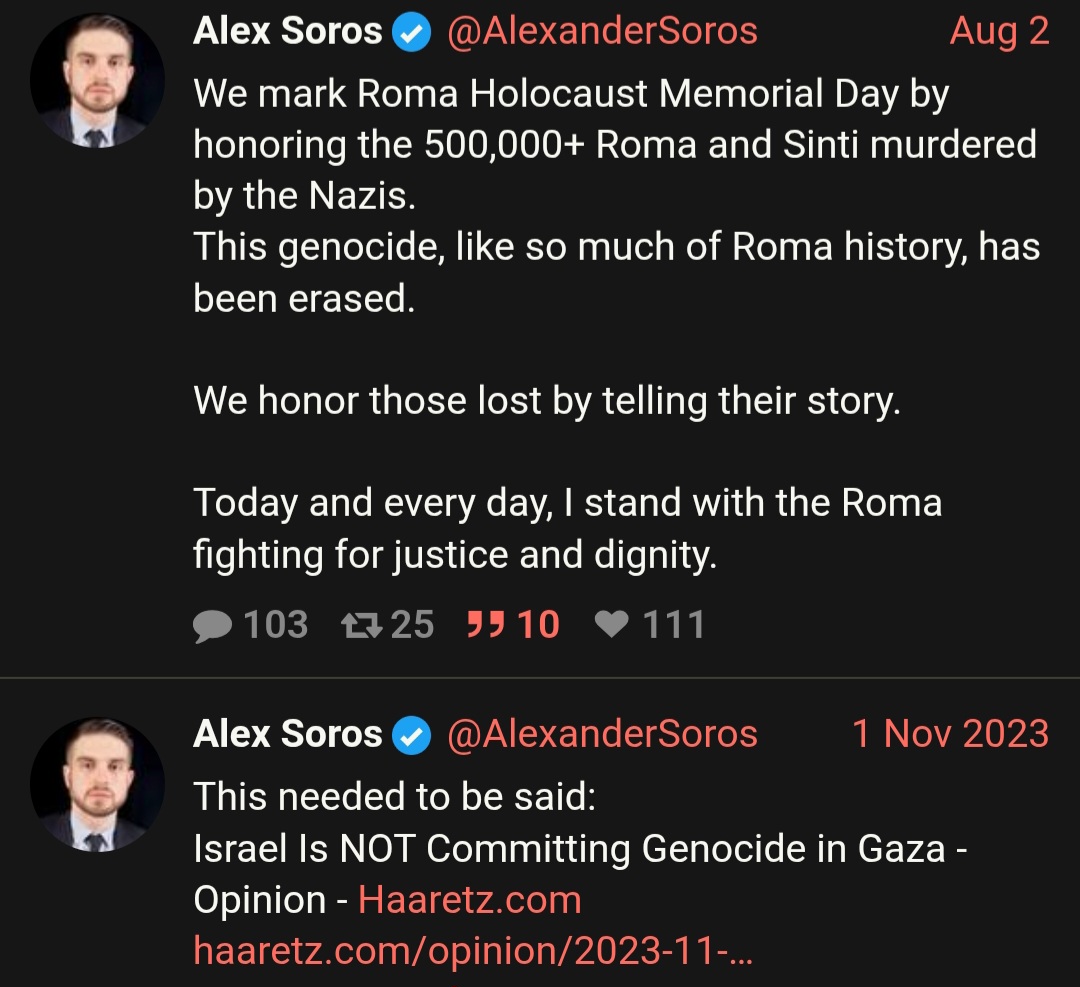Screen dimensions: 1080x987
Task: View the 103 replies count
Action: click(276, 625)
